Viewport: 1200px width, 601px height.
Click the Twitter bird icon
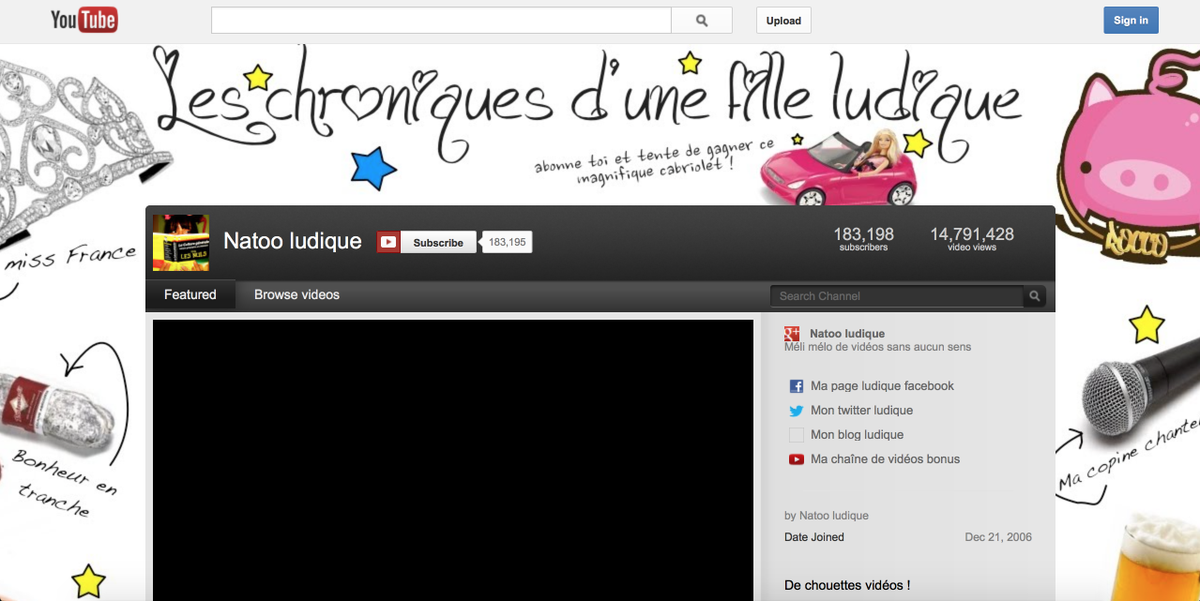pos(797,411)
